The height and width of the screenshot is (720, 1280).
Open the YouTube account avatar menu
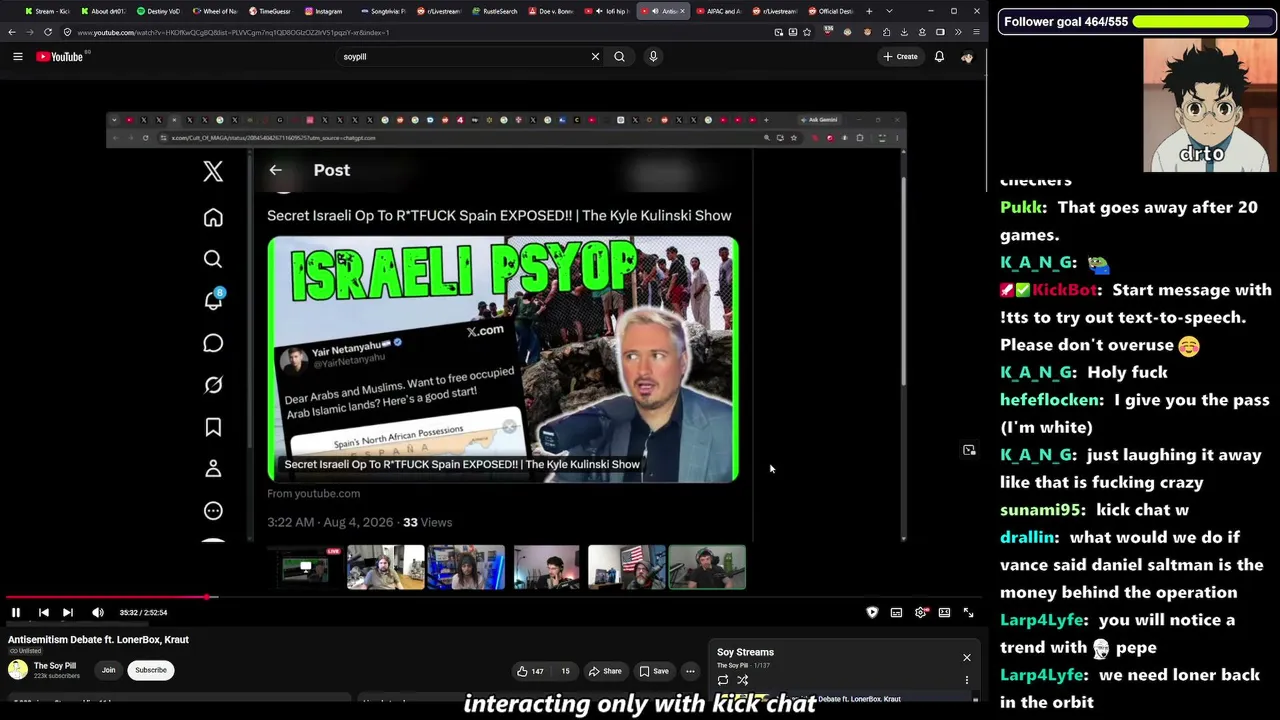pyautogui.click(x=967, y=57)
